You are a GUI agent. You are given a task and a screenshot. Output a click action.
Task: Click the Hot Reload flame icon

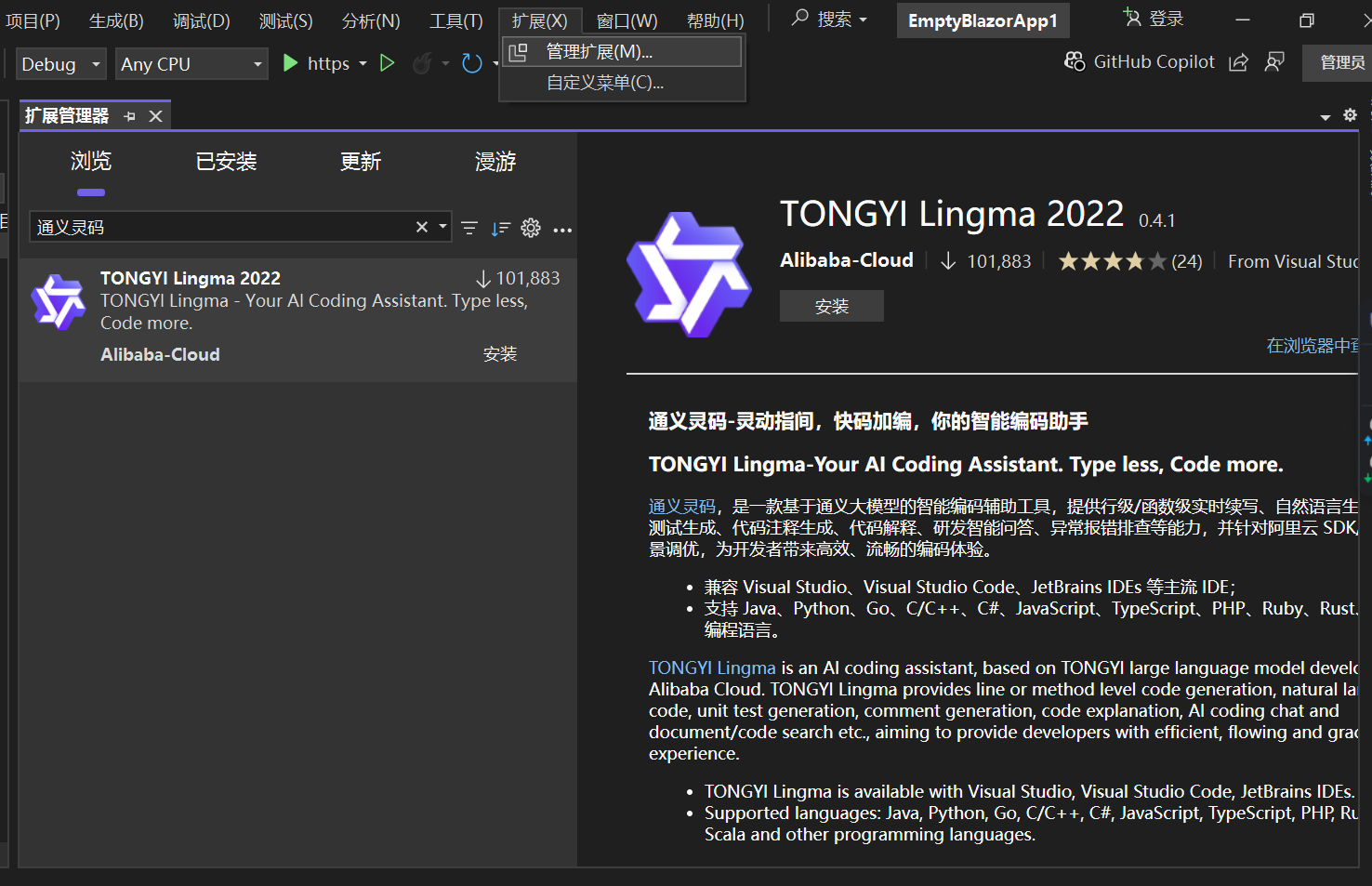click(422, 63)
